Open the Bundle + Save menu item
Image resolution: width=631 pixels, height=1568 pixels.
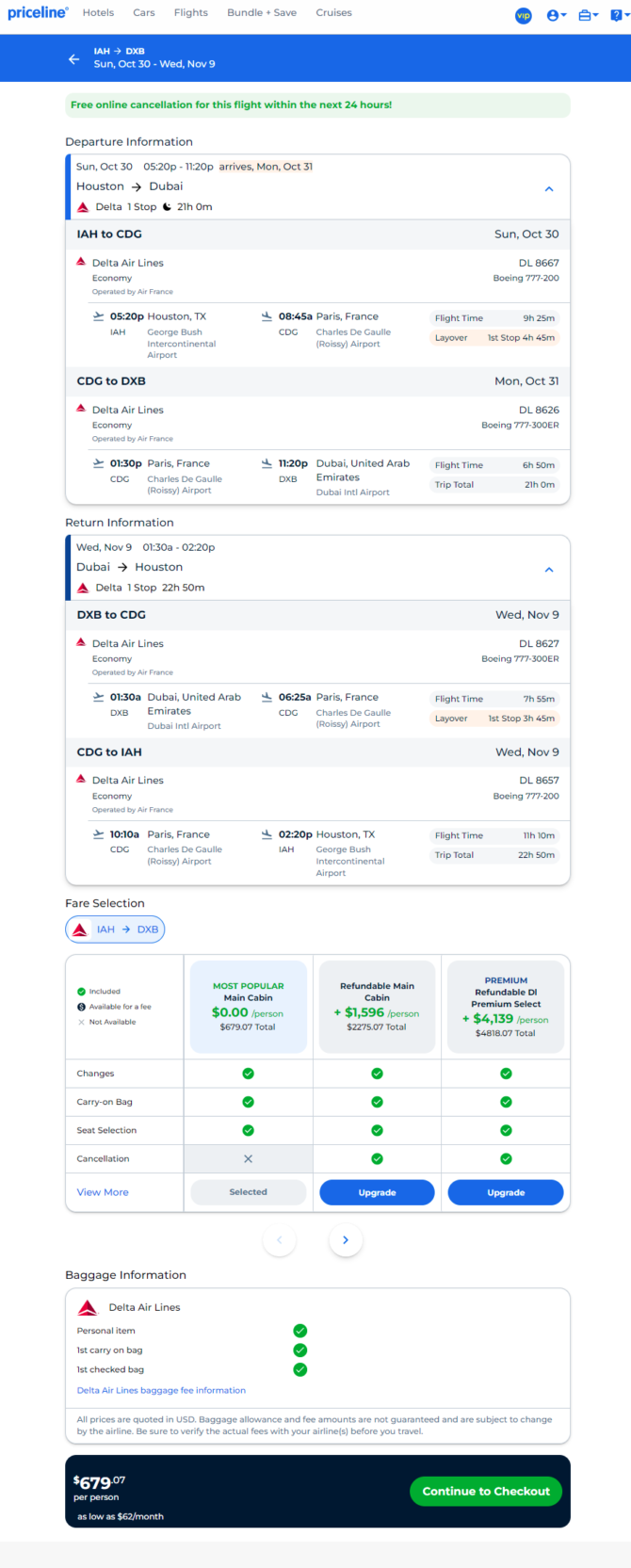[x=262, y=13]
